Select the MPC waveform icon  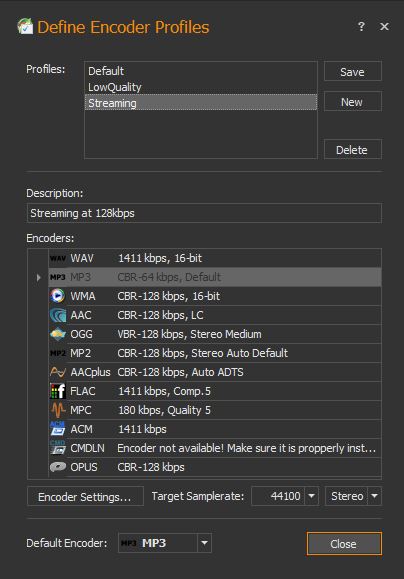tap(58, 410)
